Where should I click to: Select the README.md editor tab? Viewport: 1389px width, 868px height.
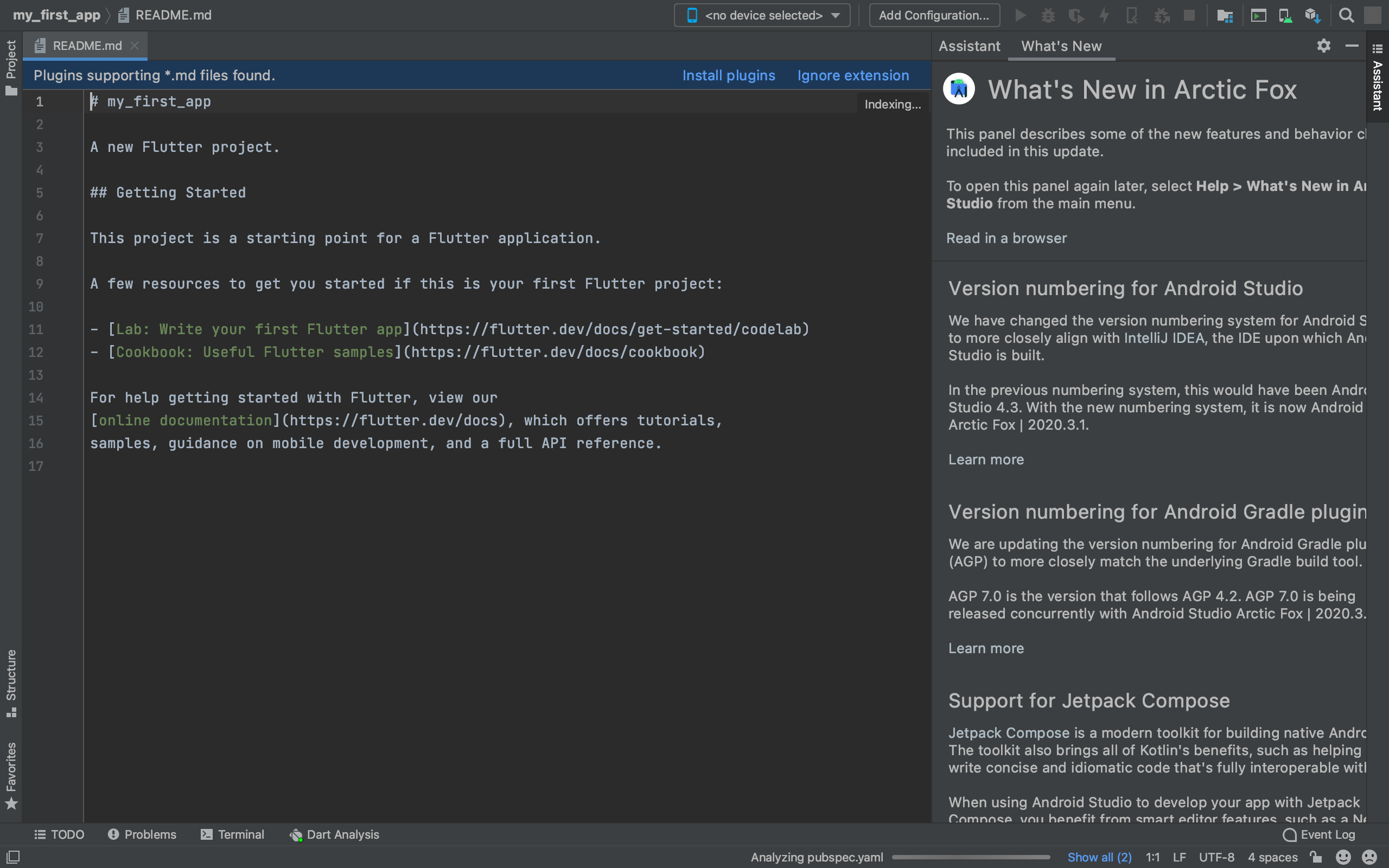coord(85,46)
